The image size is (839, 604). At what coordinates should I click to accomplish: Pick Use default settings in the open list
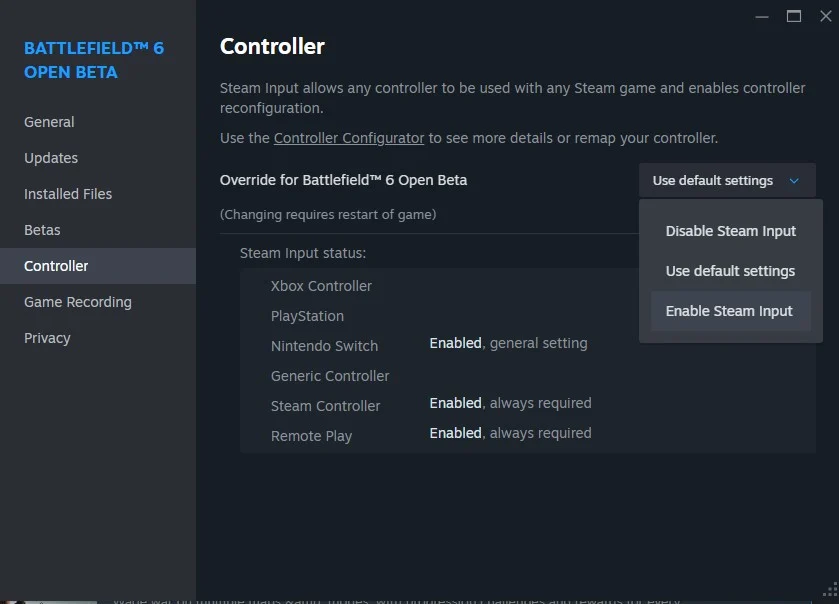[x=729, y=271]
